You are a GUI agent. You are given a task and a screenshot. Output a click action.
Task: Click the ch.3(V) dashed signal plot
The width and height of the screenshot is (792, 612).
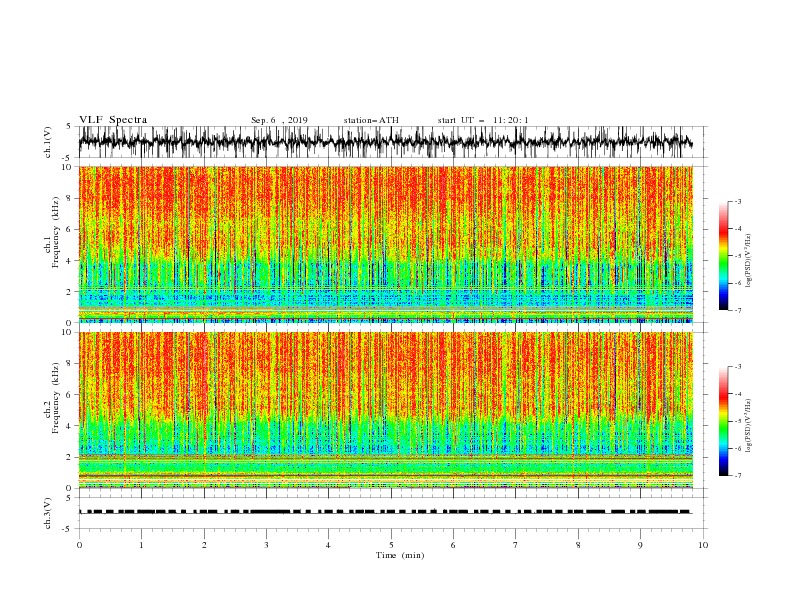393,513
